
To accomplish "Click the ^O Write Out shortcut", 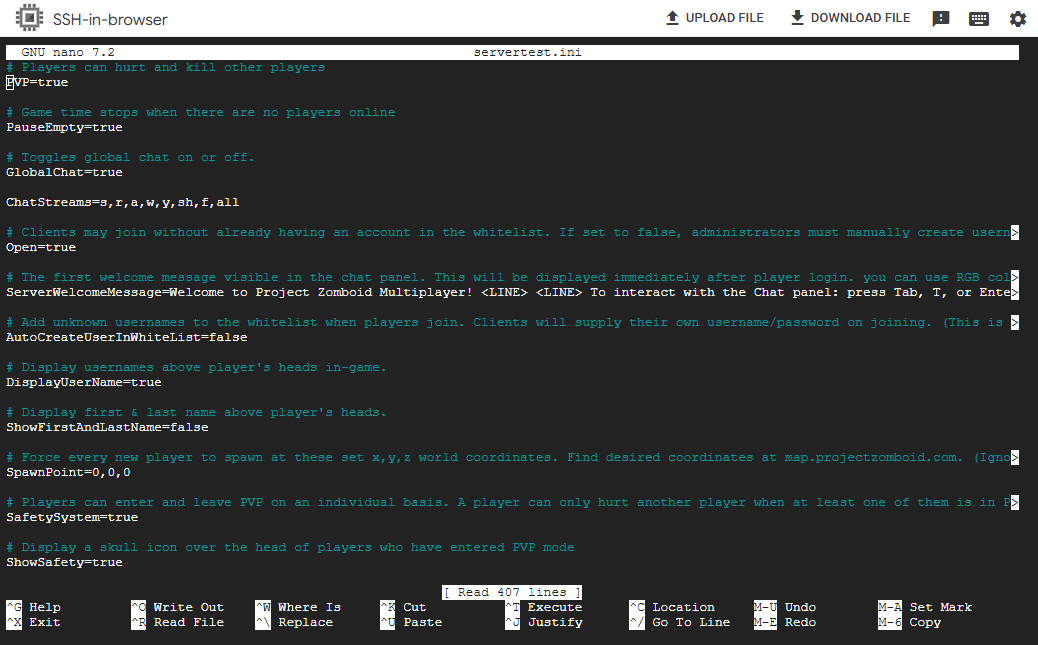I will 177,607.
